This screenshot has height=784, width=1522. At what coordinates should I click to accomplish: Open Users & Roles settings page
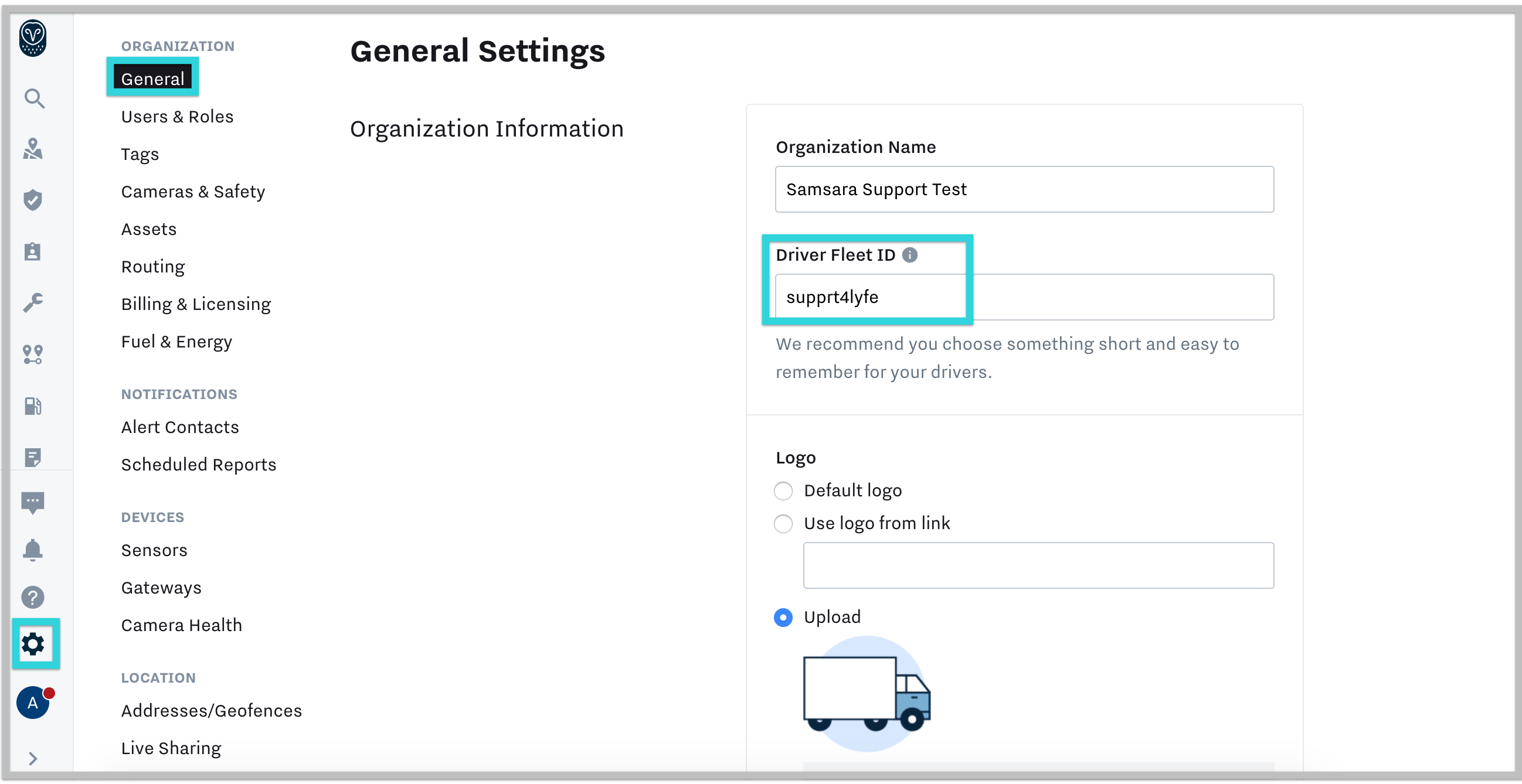pos(177,117)
